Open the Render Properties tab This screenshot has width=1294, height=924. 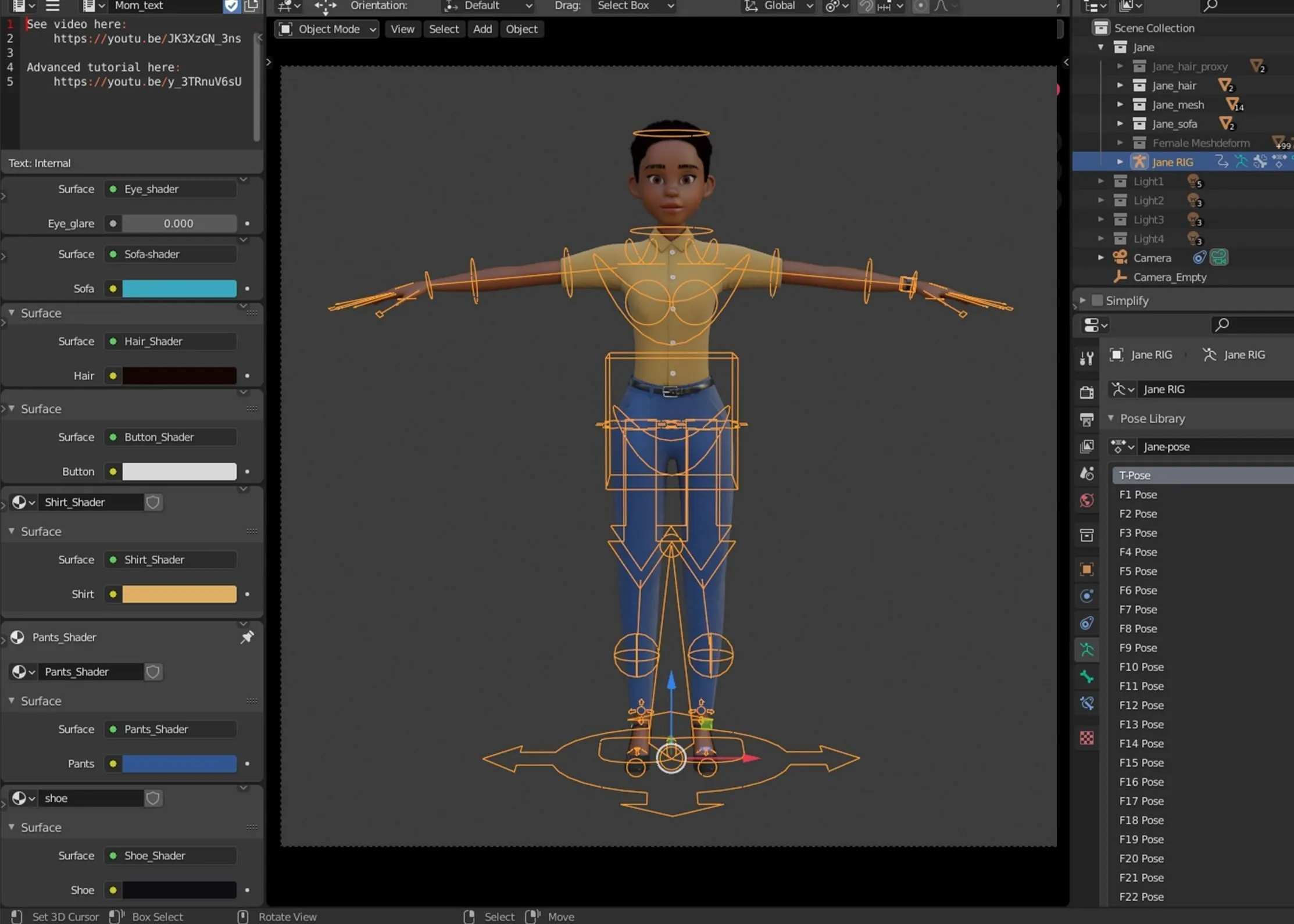[x=1086, y=392]
